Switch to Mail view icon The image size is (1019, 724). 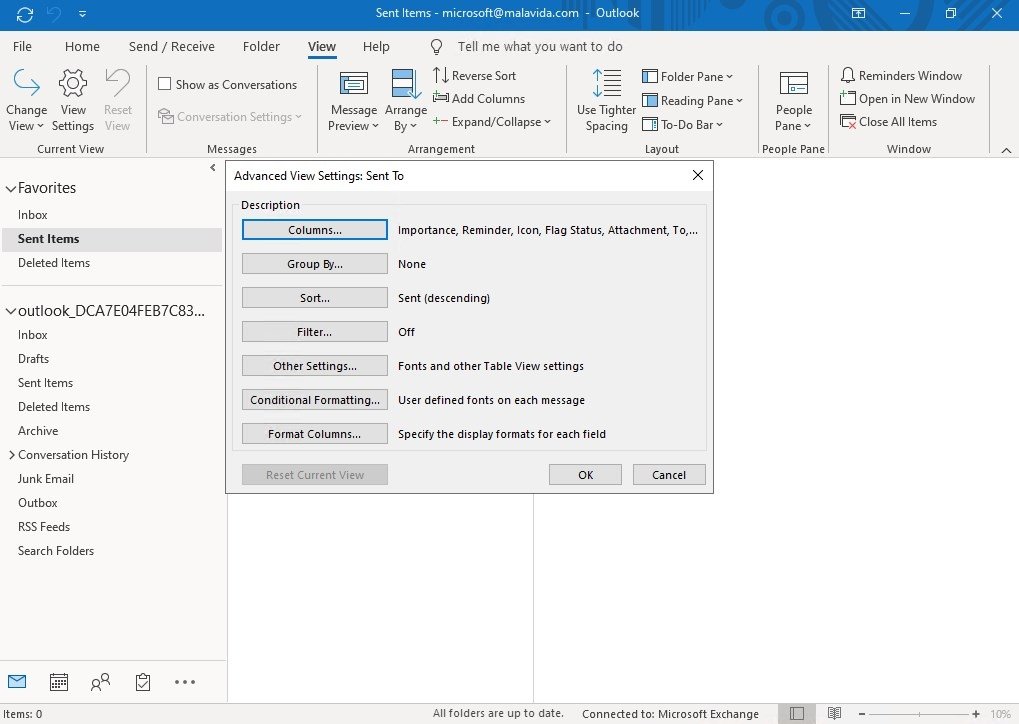(17, 681)
